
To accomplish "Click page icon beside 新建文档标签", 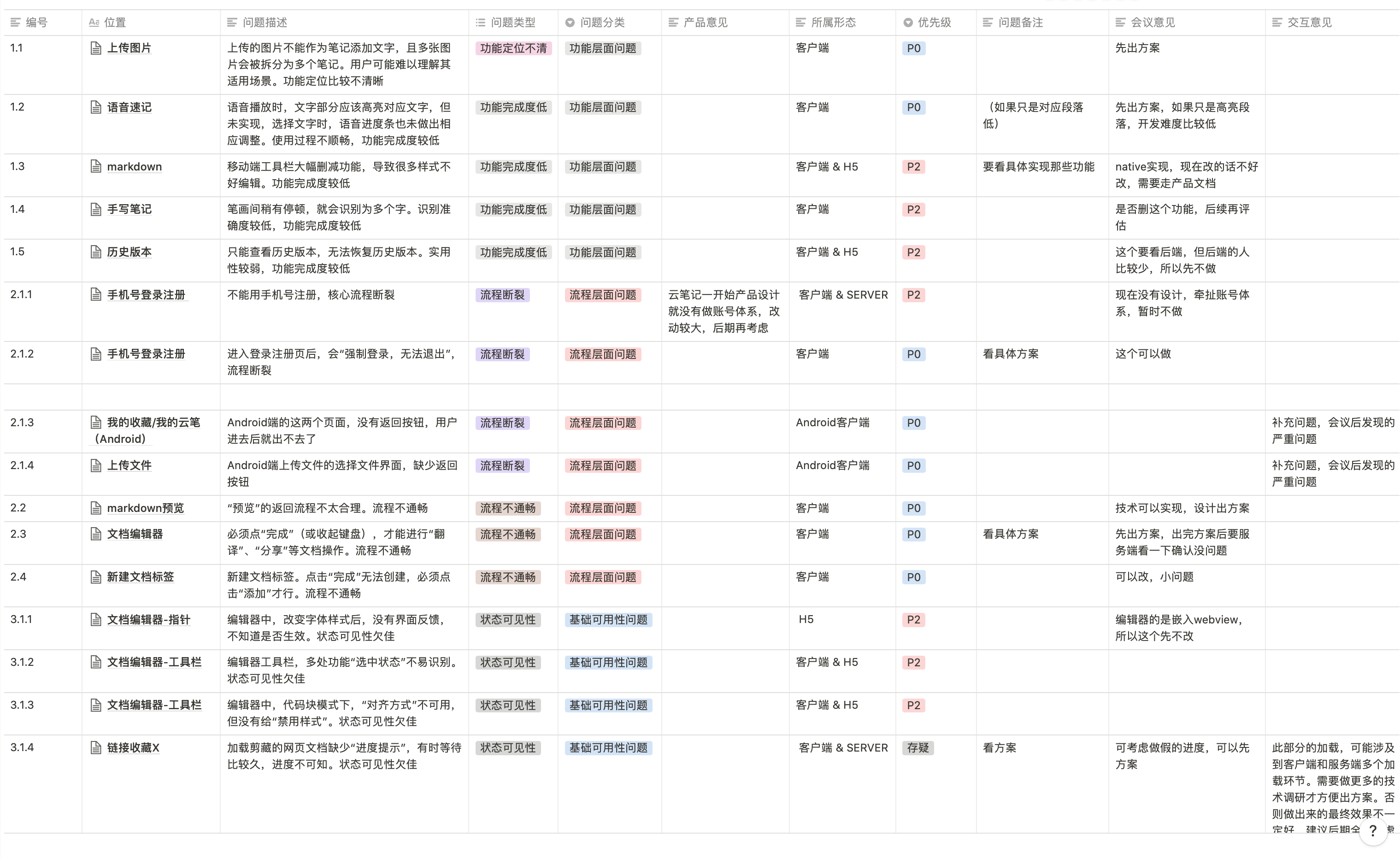I will 96,577.
